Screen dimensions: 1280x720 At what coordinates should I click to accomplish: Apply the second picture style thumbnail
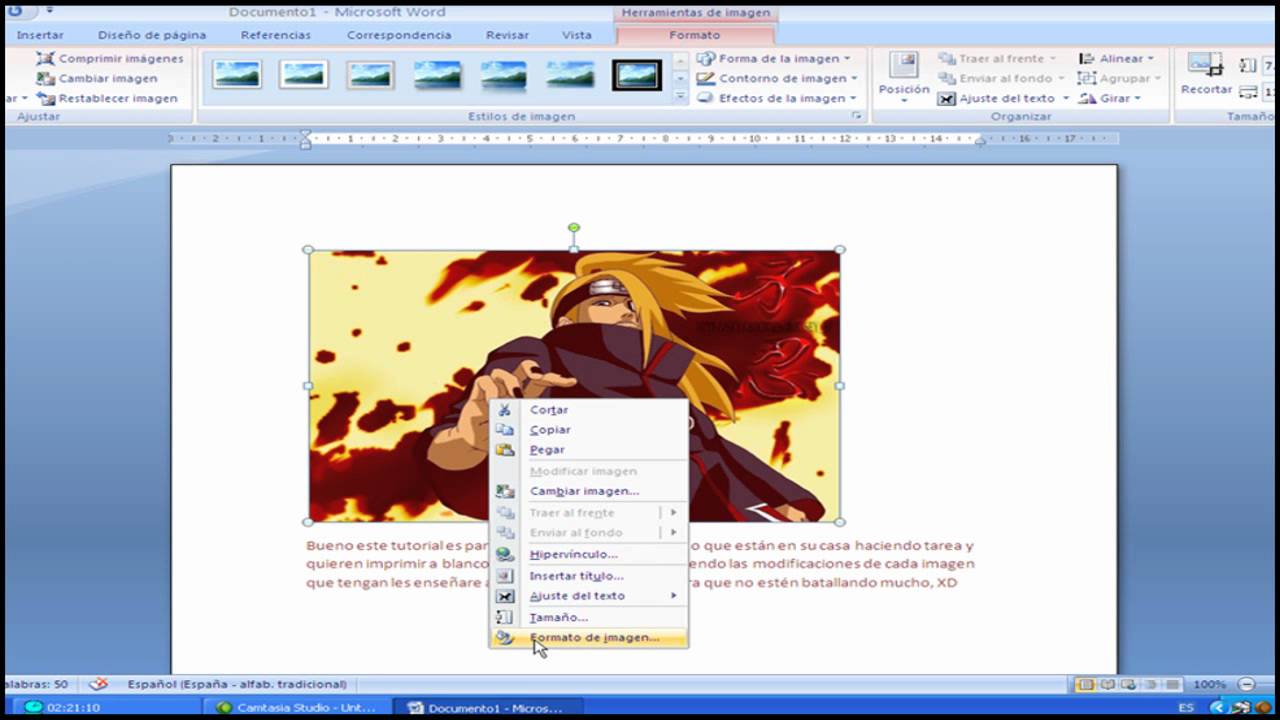(303, 74)
